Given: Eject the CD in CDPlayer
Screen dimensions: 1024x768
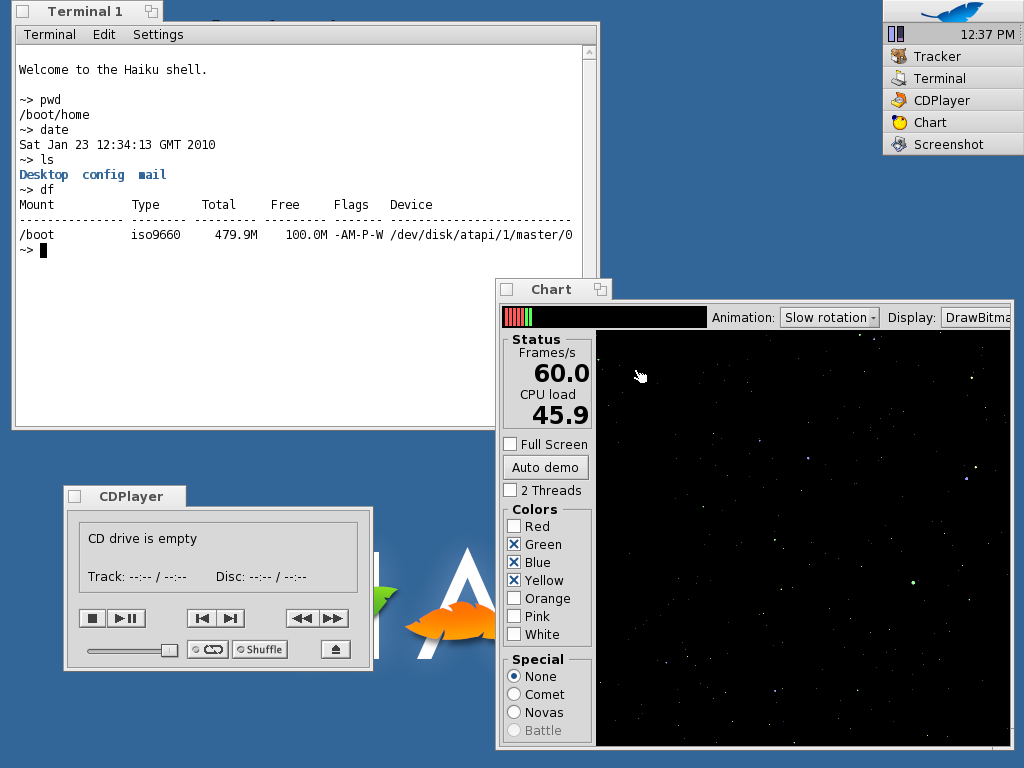Looking at the screenshot, I should coord(336,649).
